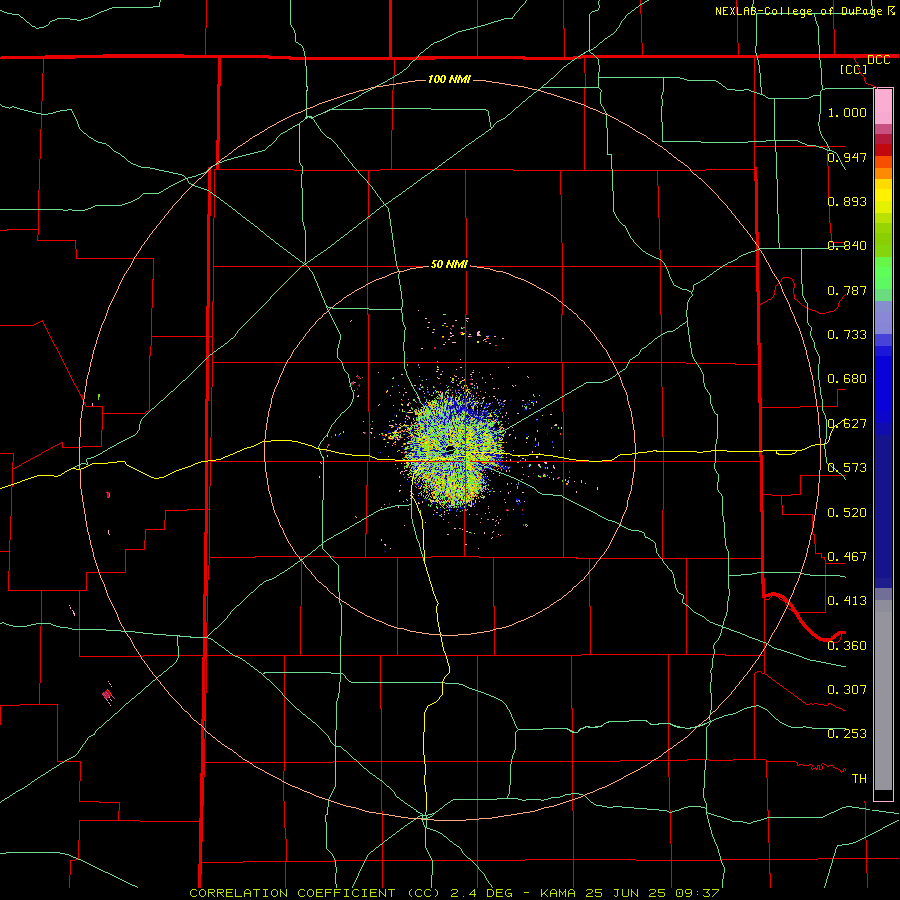This screenshot has height=900, width=900.
Task: Pick the gray swatch beside 0.307
Action: [883, 695]
